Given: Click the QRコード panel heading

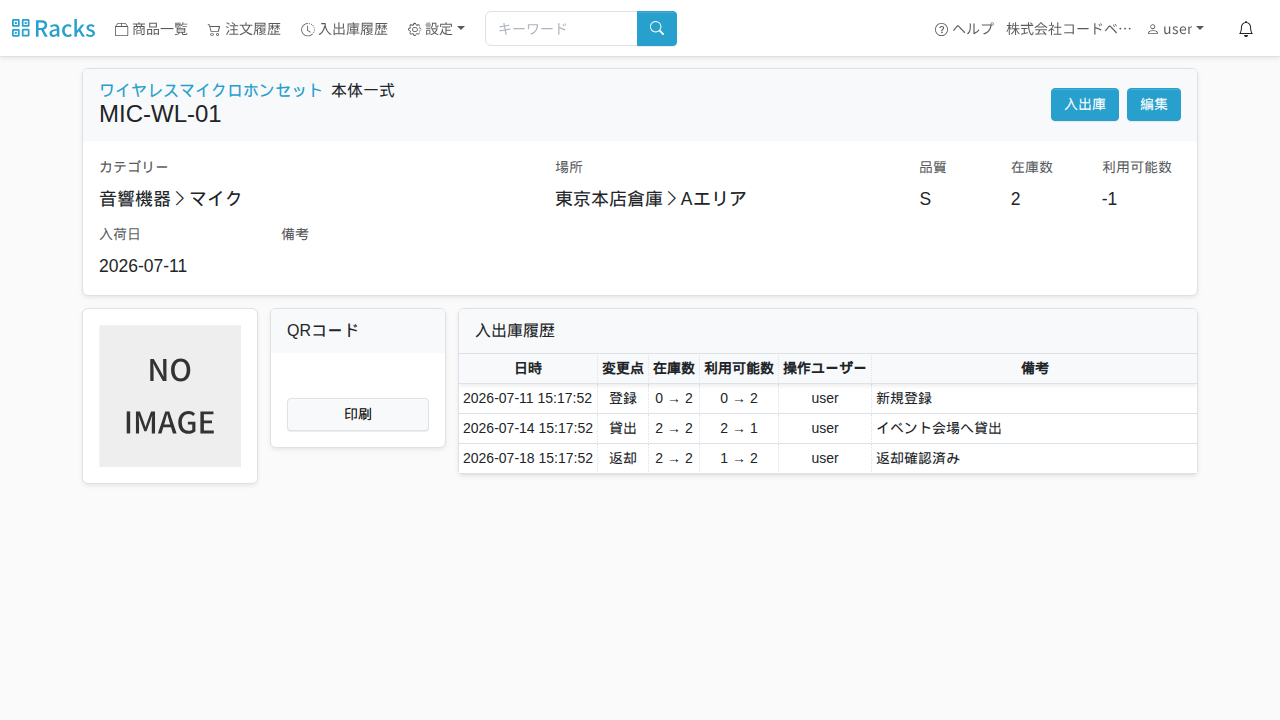Looking at the screenshot, I should click(323, 331).
